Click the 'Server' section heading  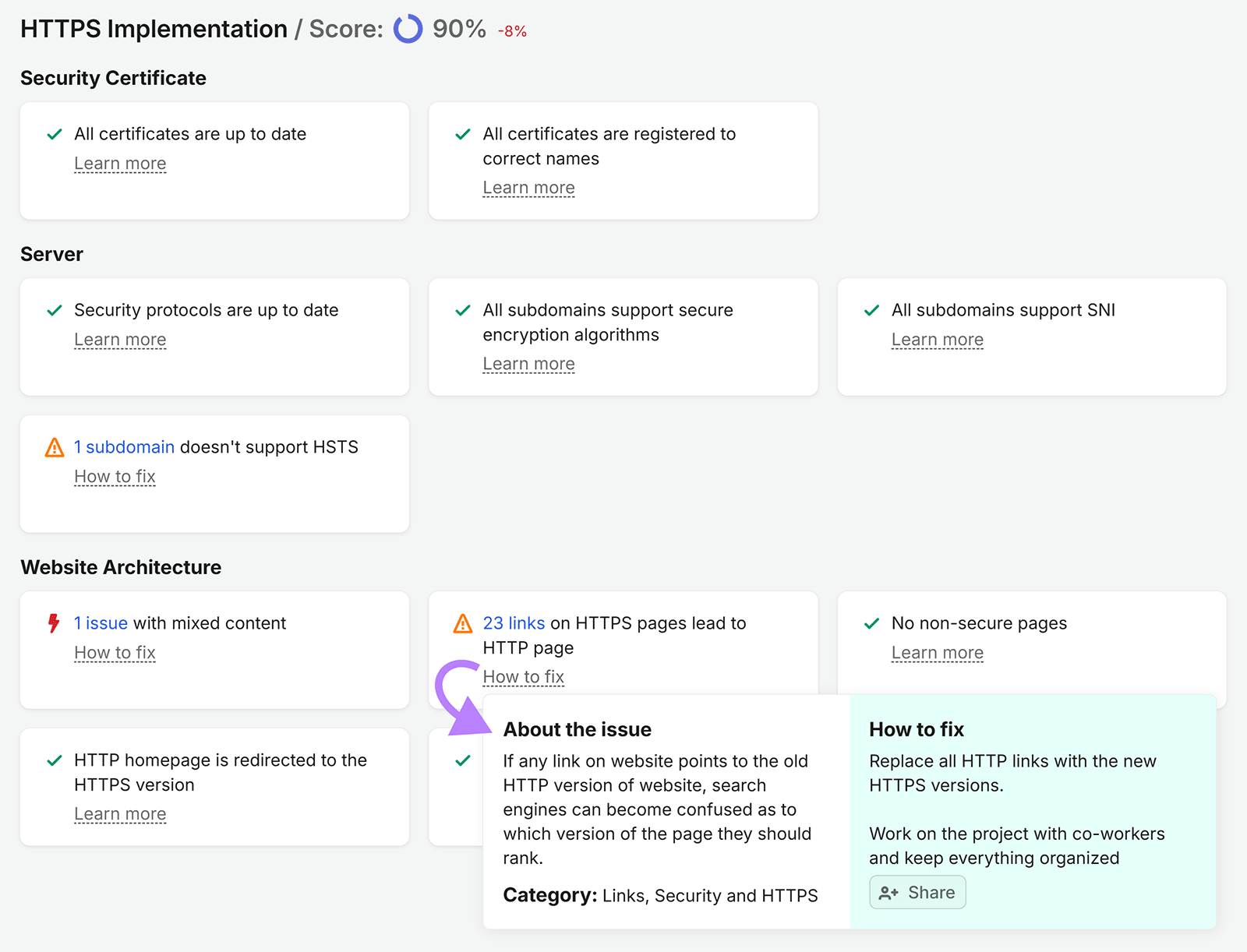click(x=51, y=254)
